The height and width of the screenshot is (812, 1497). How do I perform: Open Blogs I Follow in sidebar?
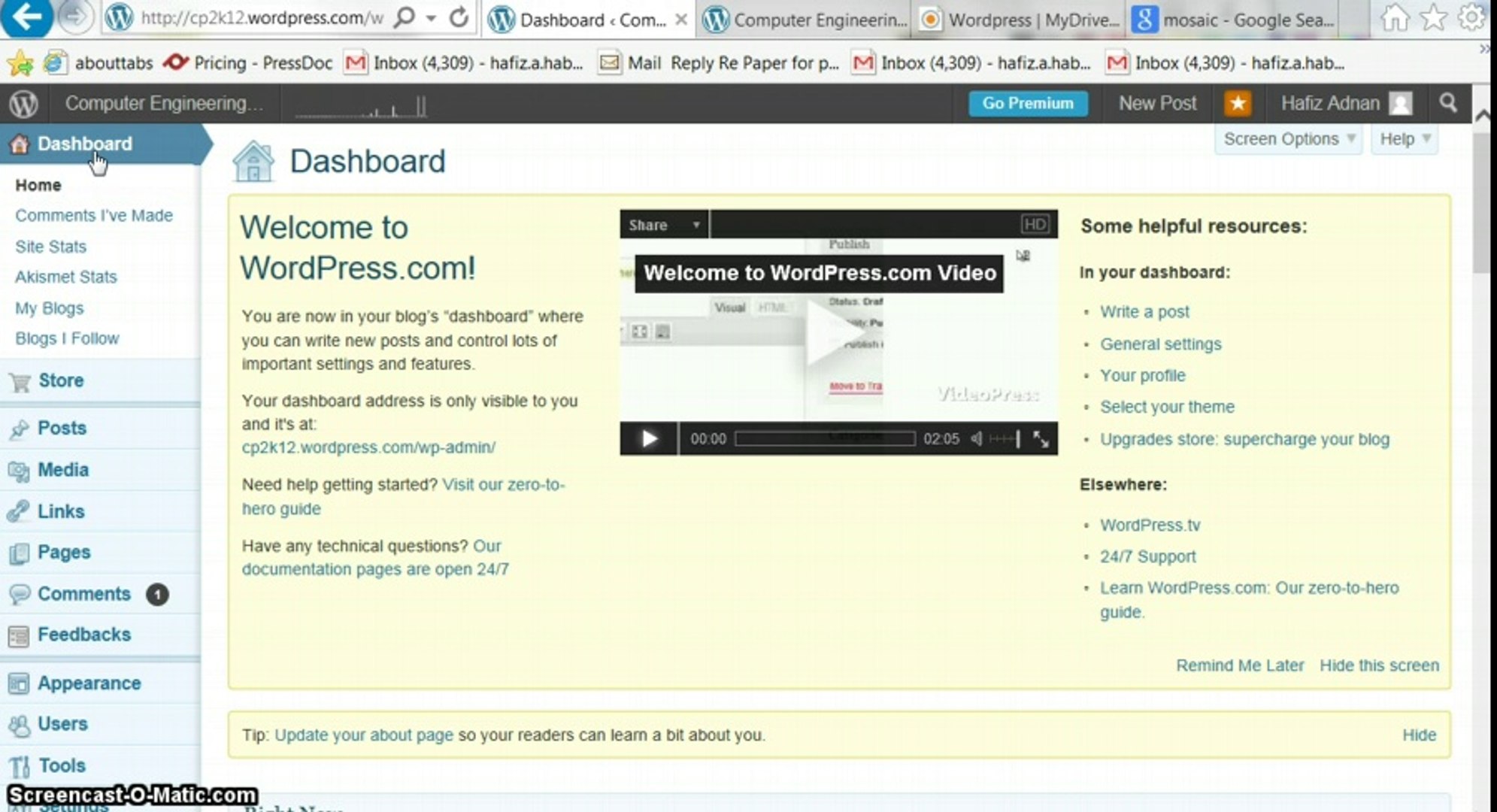pos(67,338)
